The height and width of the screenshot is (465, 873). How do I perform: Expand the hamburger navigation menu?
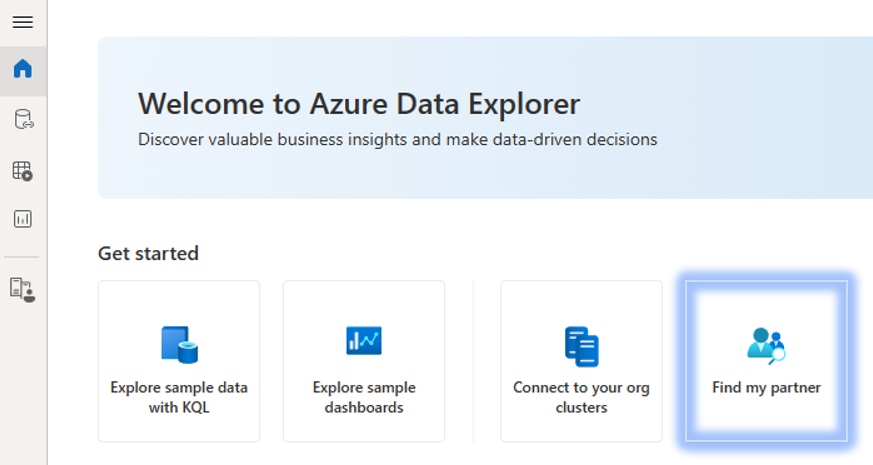point(22,22)
